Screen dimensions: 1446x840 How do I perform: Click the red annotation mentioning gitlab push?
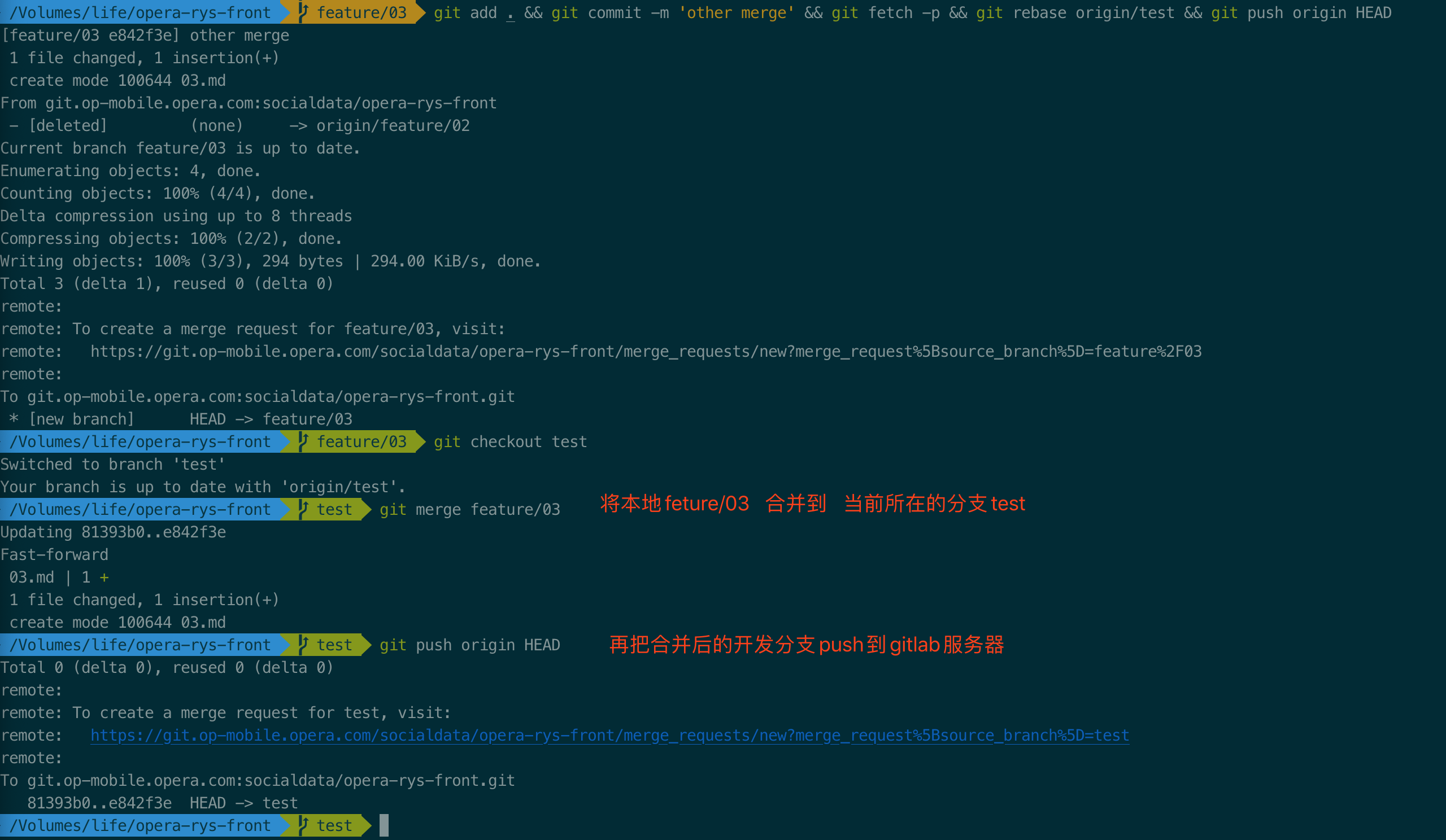(806, 645)
